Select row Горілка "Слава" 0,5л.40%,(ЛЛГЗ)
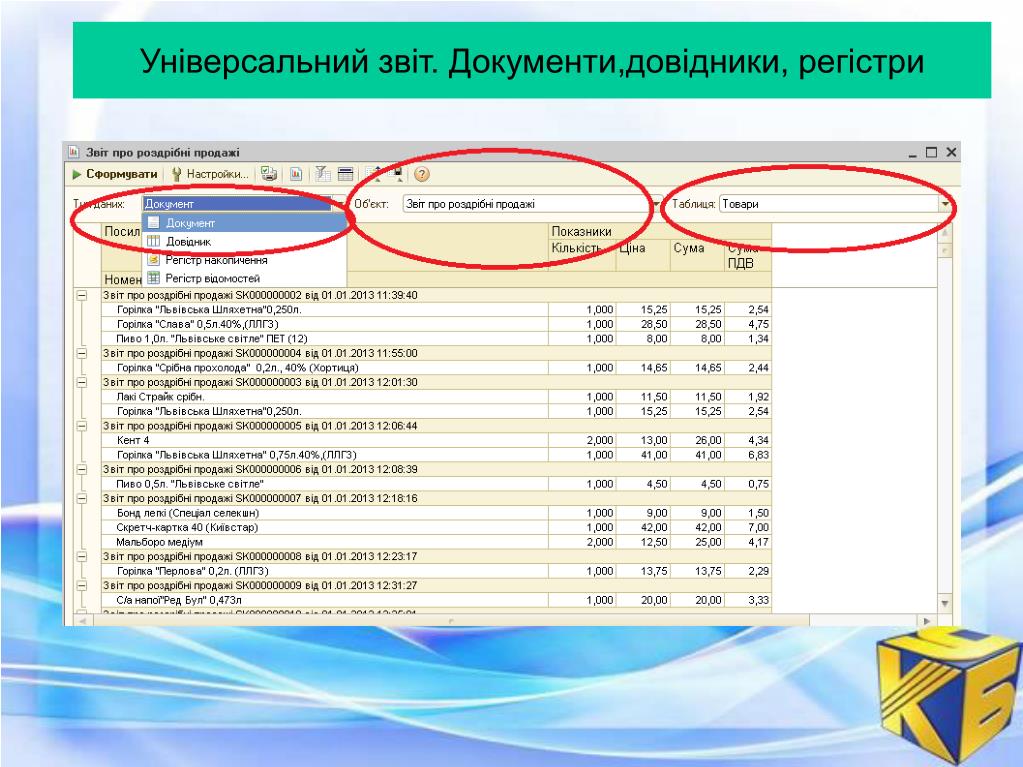This screenshot has width=1023, height=767. coord(436,324)
